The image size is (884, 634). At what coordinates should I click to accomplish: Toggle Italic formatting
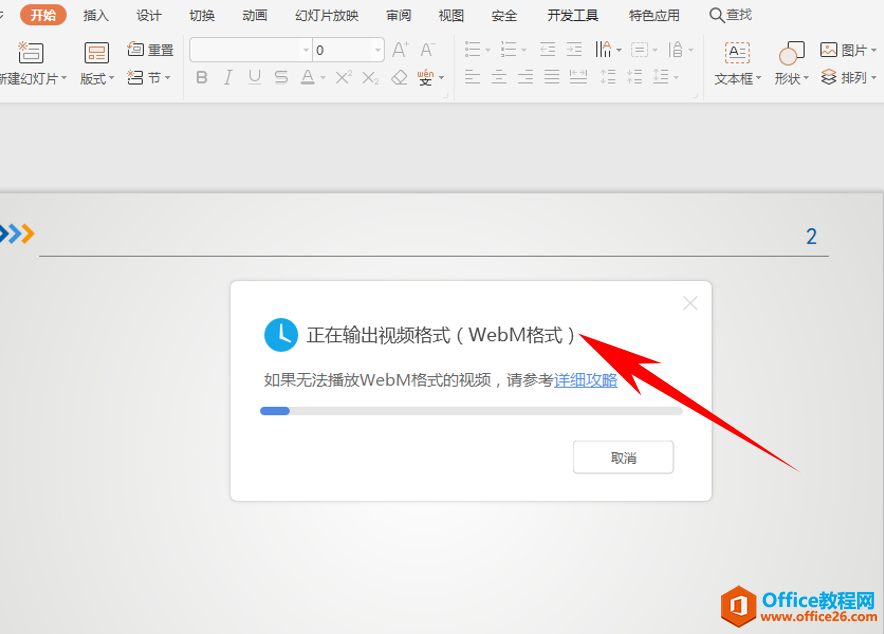[227, 77]
